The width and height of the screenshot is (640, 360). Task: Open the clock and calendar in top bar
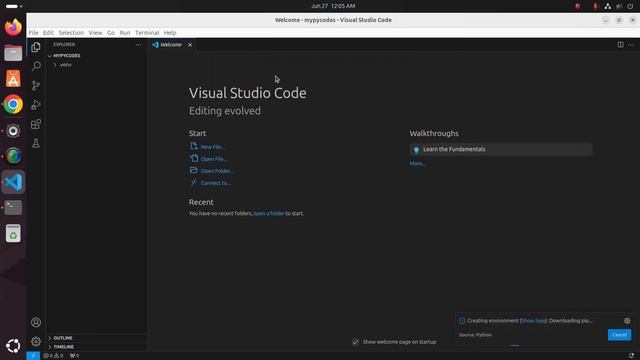click(x=333, y=6)
